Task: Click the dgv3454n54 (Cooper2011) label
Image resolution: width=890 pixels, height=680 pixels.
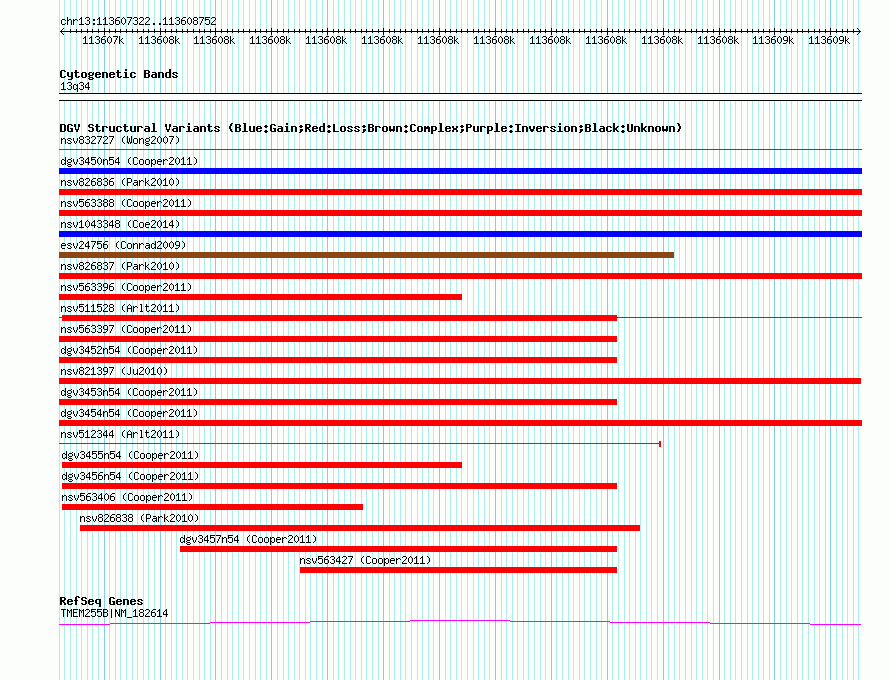Action: point(129,413)
